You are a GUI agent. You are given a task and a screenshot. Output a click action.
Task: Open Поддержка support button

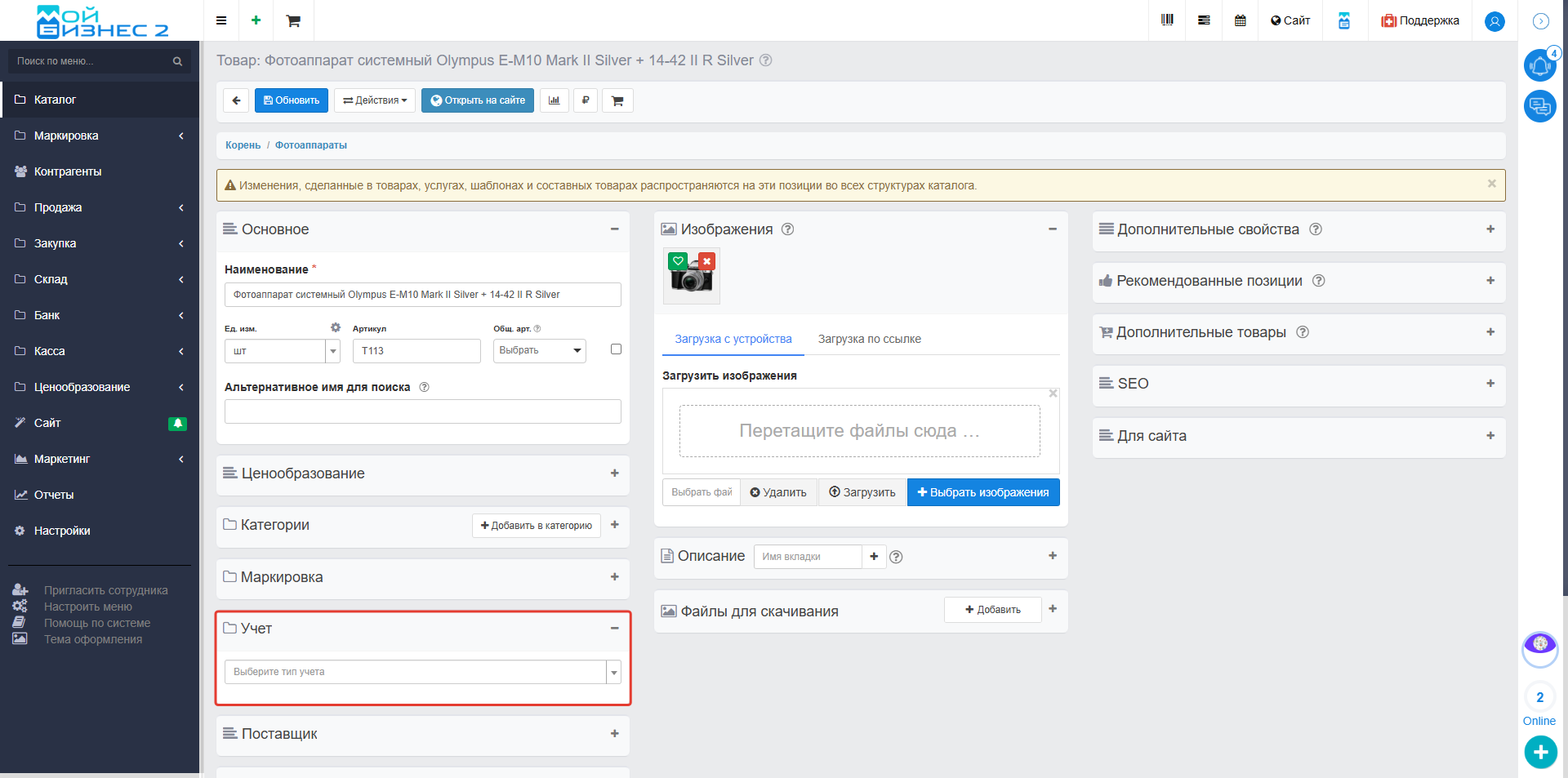[x=1420, y=20]
